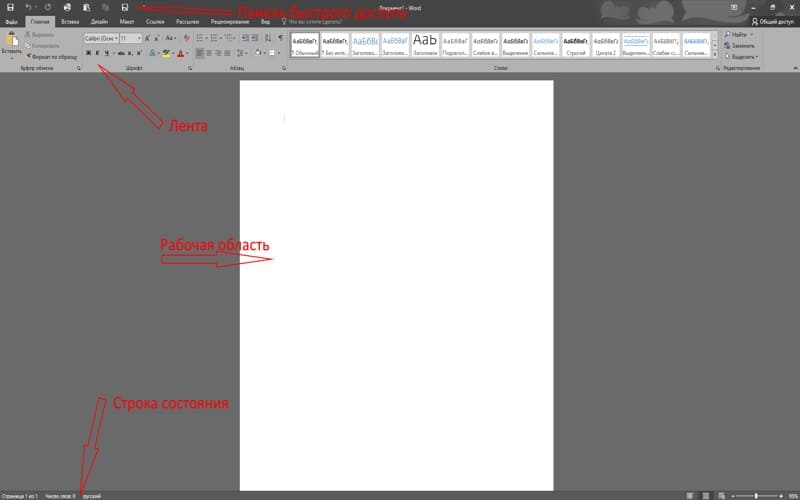Viewport: 800px width, 500px height.
Task: Toggle strikethrough formatting
Action: (121, 53)
